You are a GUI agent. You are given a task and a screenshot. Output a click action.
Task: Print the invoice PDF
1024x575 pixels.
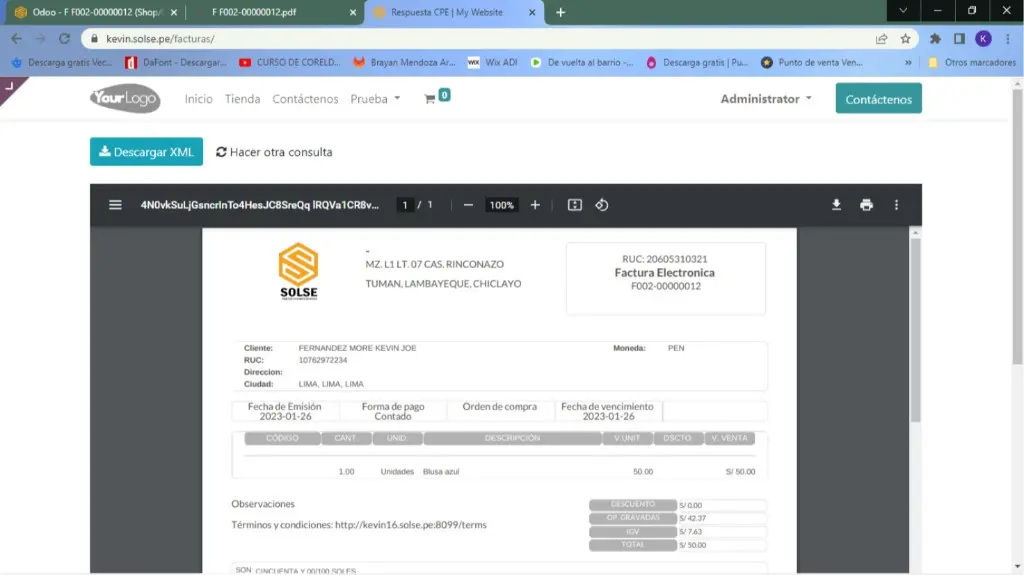click(866, 205)
